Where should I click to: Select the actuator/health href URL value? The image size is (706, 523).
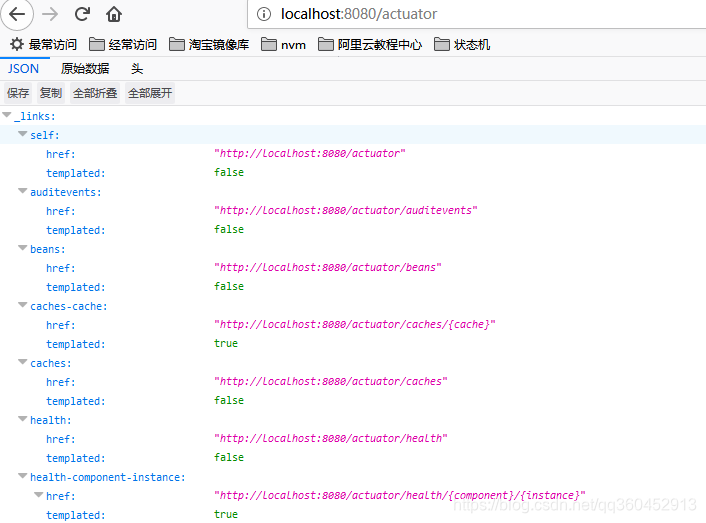pos(331,438)
